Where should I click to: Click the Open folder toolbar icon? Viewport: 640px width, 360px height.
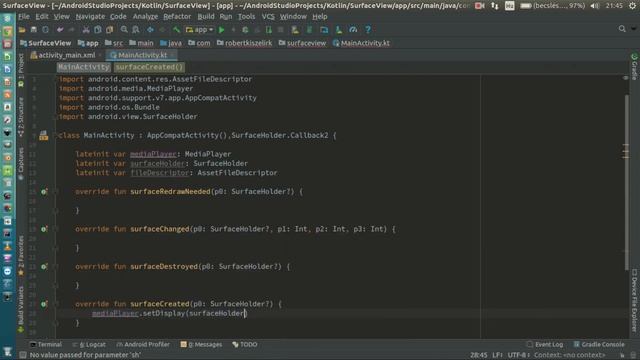pos(22,30)
